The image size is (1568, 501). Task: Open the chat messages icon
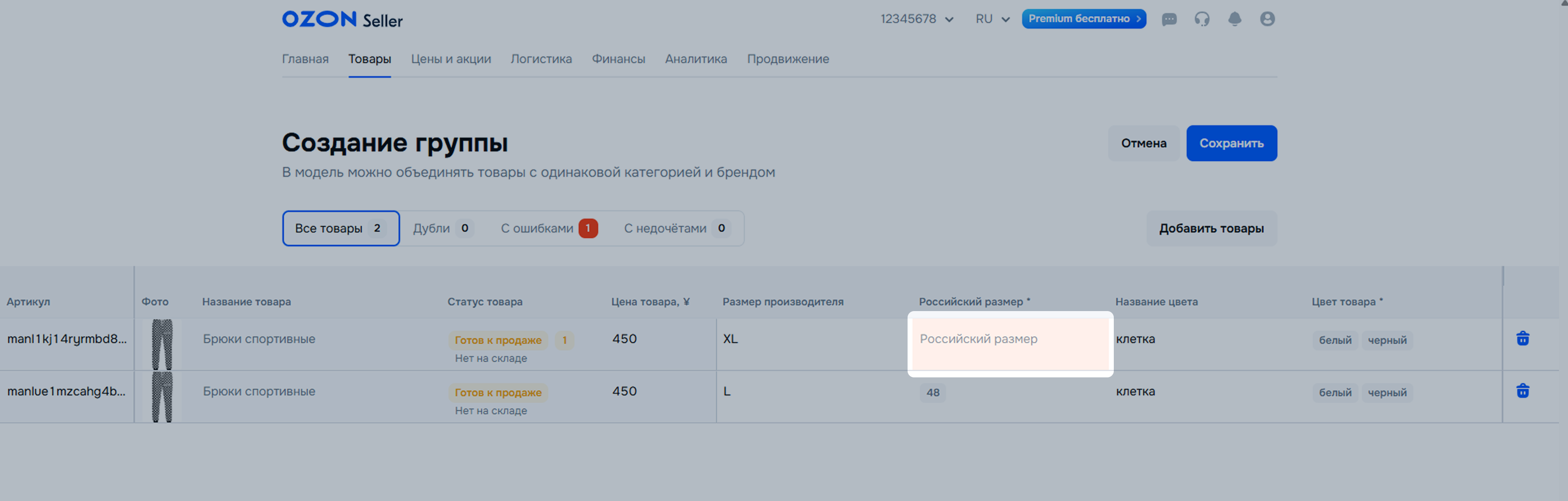point(1169,20)
